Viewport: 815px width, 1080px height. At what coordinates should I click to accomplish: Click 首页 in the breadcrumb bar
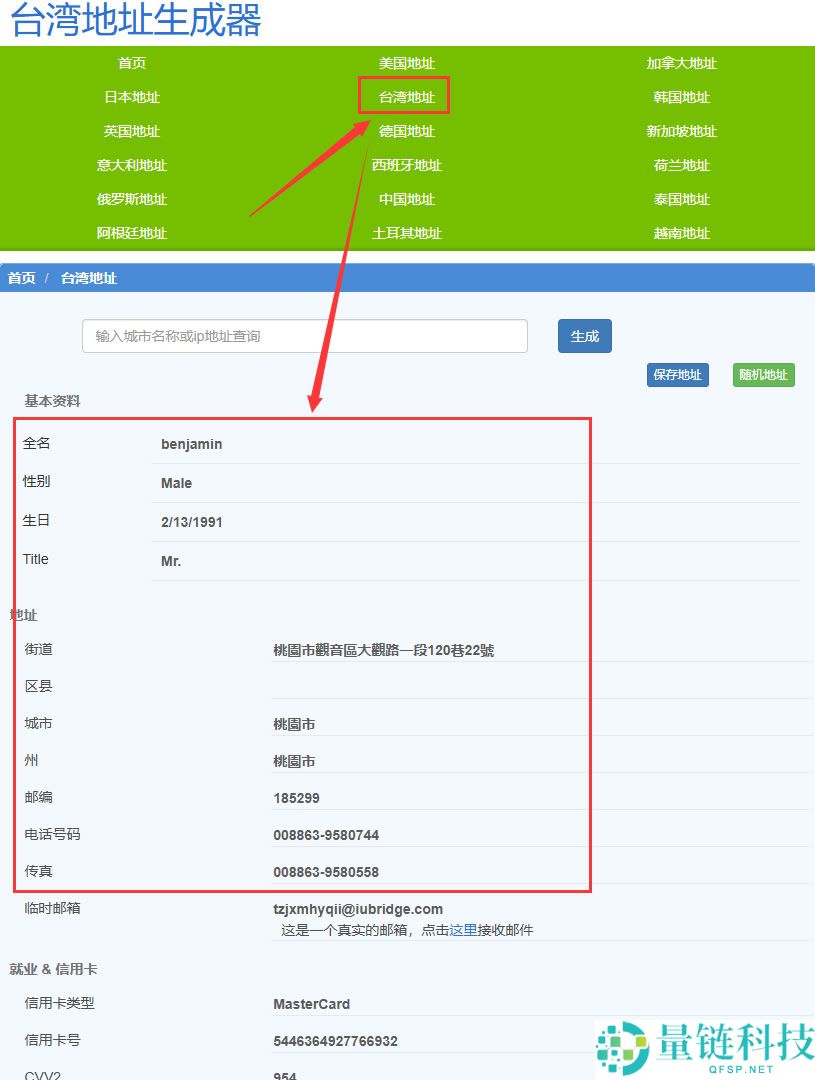21,278
